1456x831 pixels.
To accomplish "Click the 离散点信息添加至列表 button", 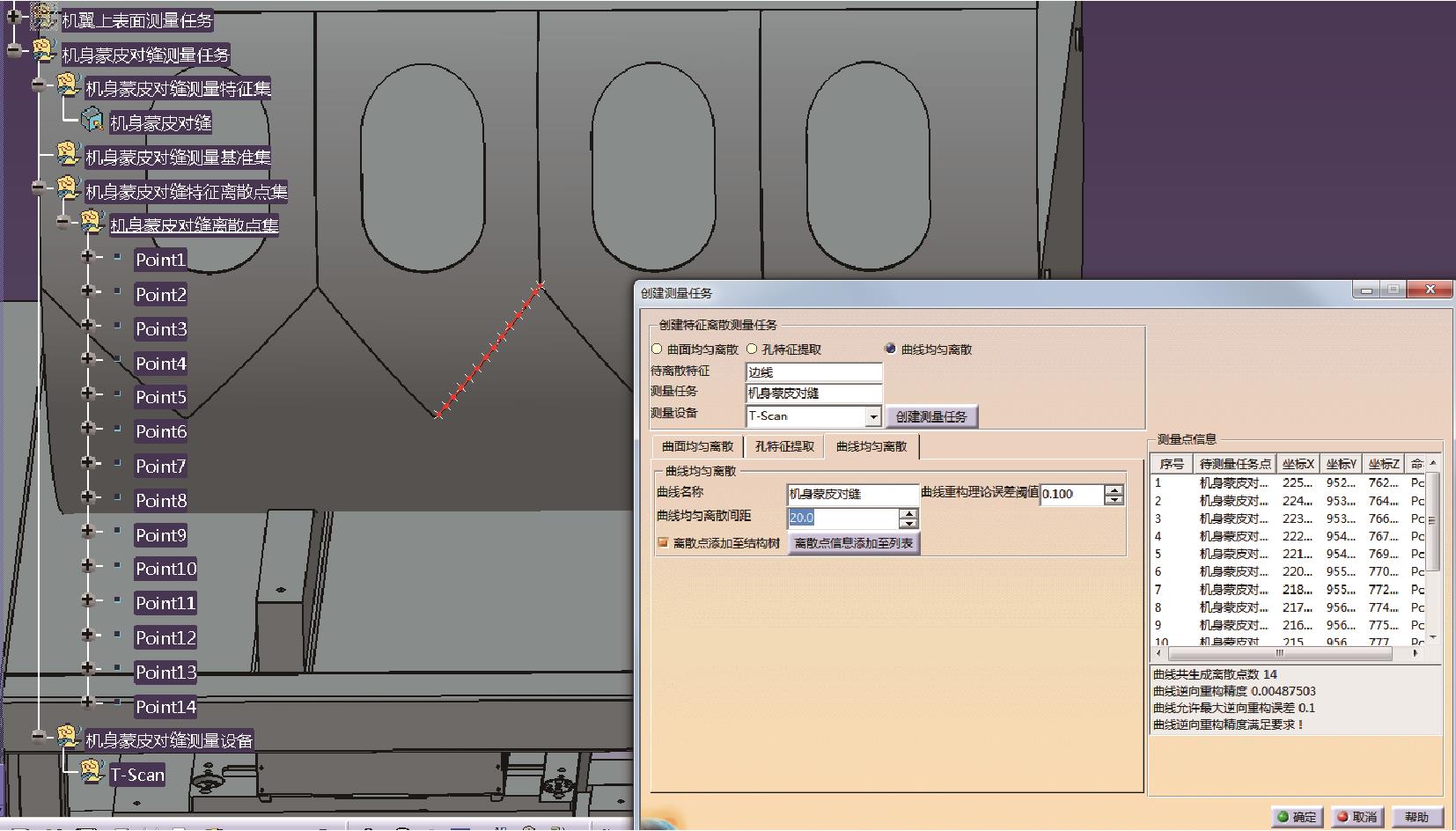I will pos(854,543).
